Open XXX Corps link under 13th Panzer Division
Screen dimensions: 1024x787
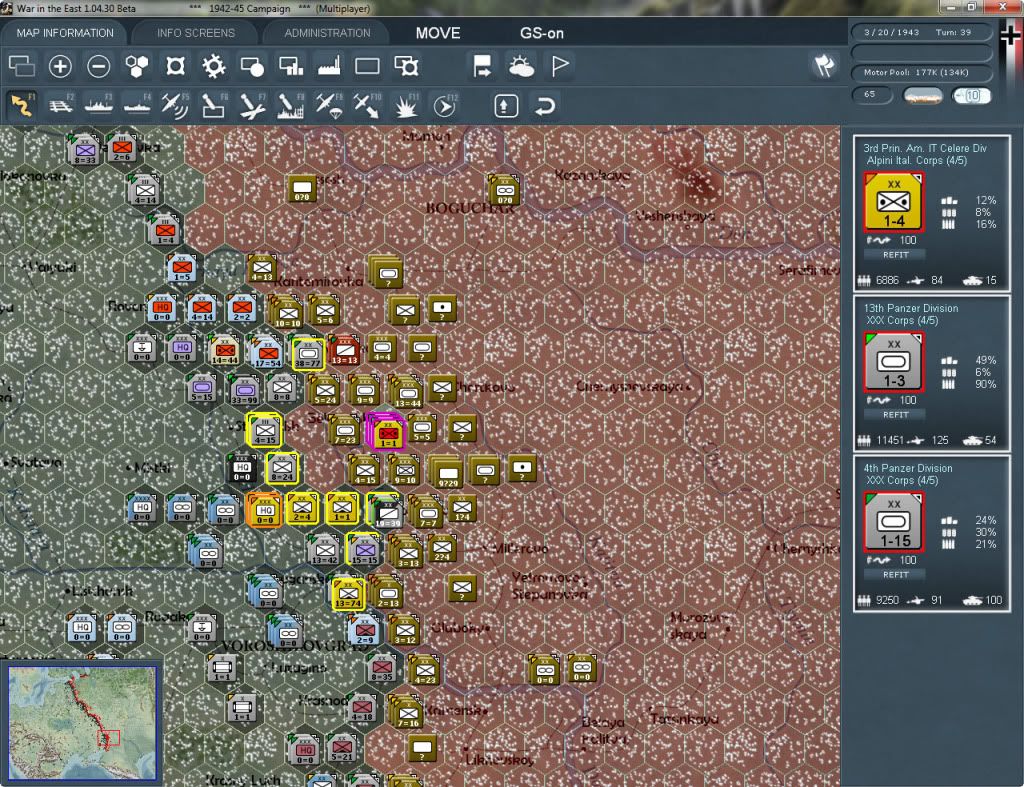(x=902, y=321)
